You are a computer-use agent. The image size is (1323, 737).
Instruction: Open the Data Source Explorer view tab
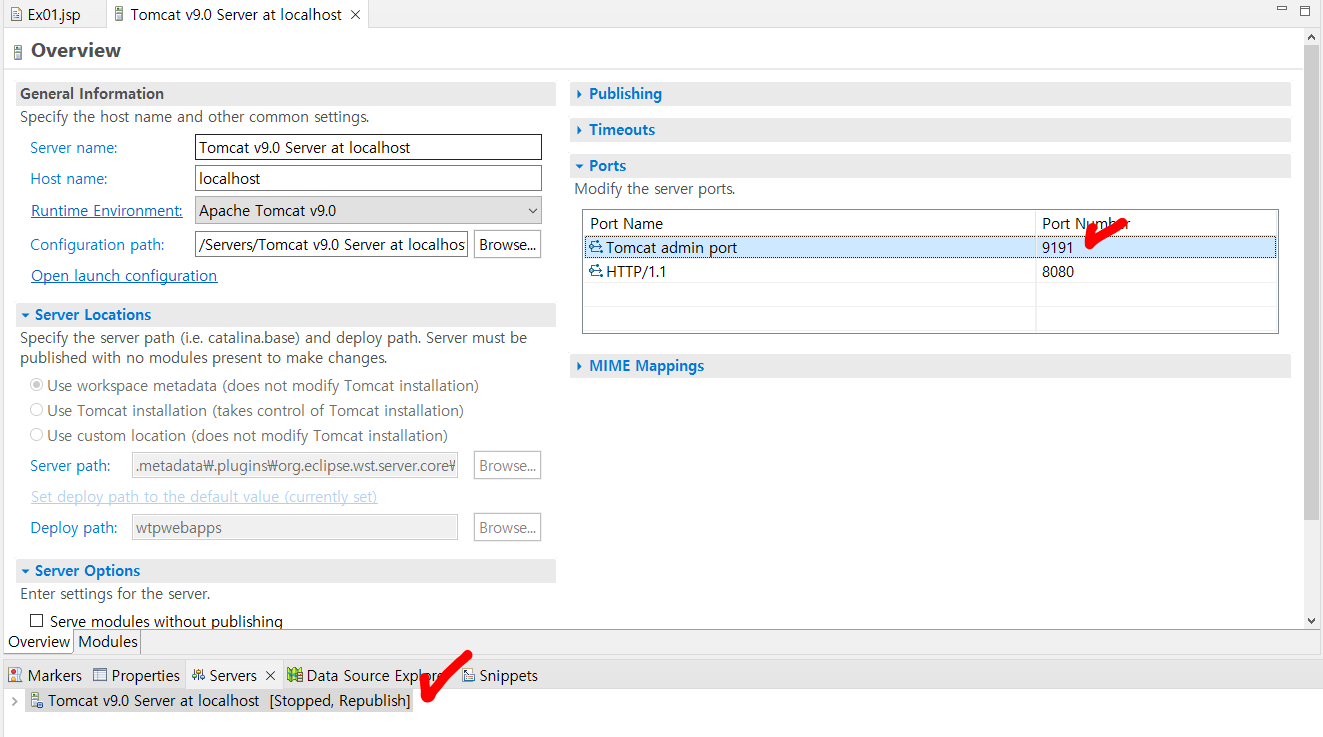[x=366, y=675]
